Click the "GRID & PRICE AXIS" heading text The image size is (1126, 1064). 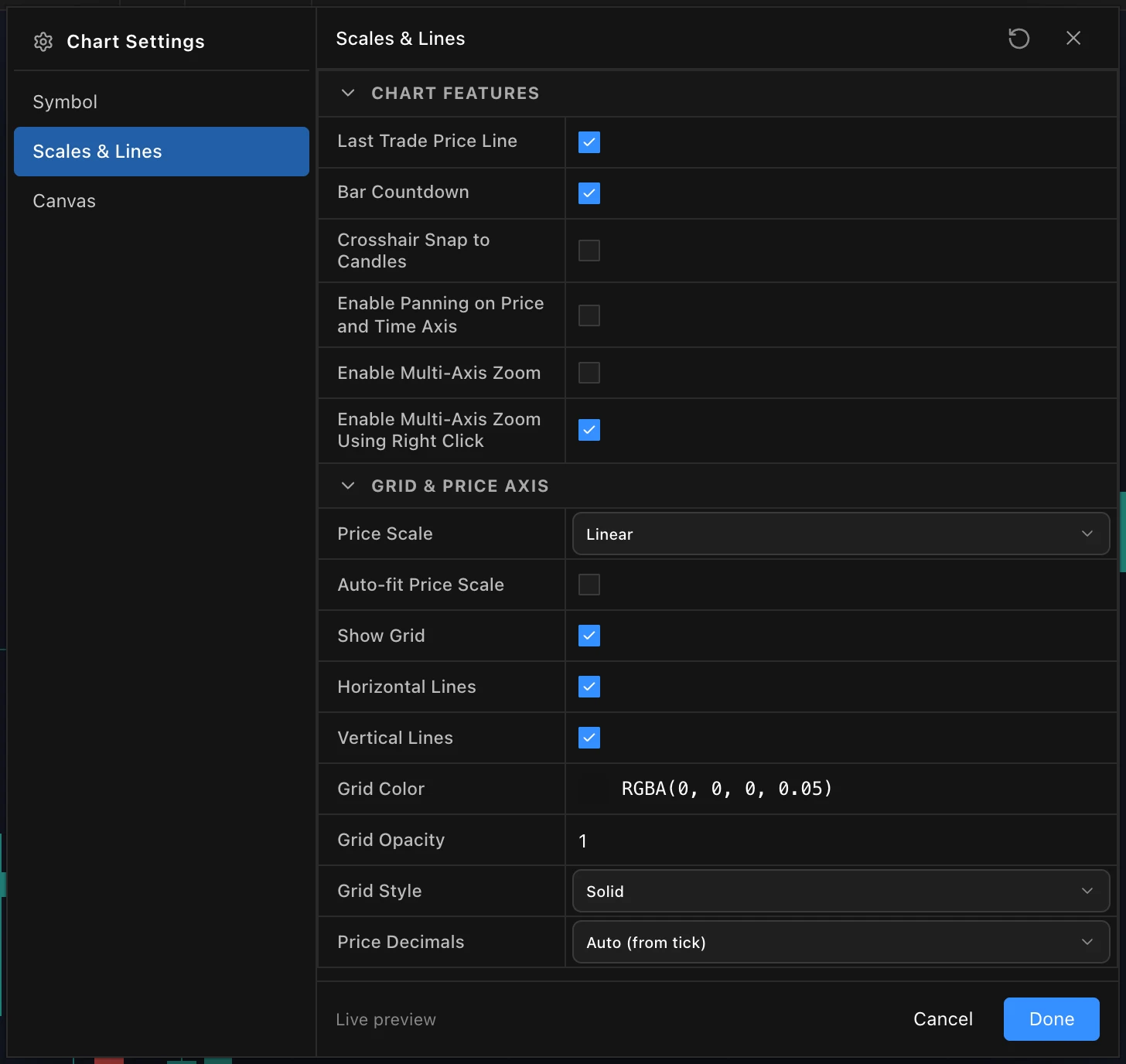[460, 486]
